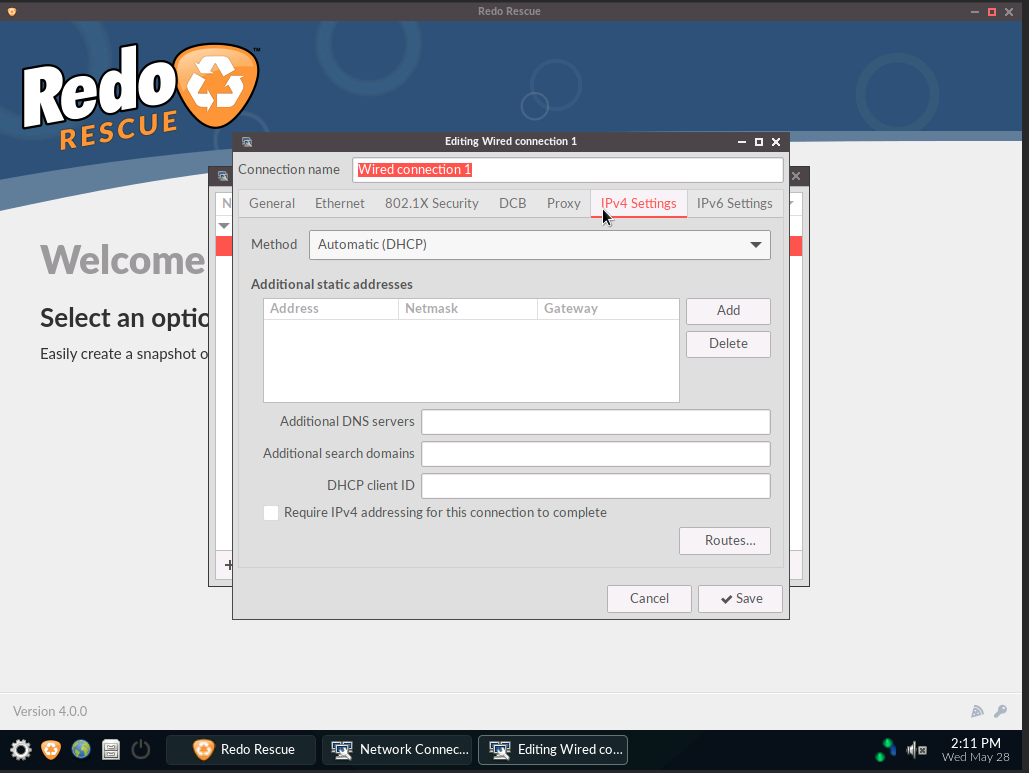Click the muted volume tray icon
1029x773 pixels.
(x=917, y=749)
